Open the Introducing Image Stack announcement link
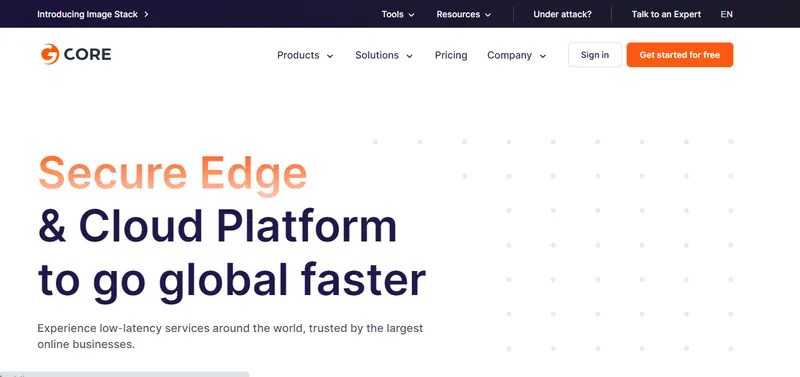Screen dimensions: 800x377 [92, 14]
